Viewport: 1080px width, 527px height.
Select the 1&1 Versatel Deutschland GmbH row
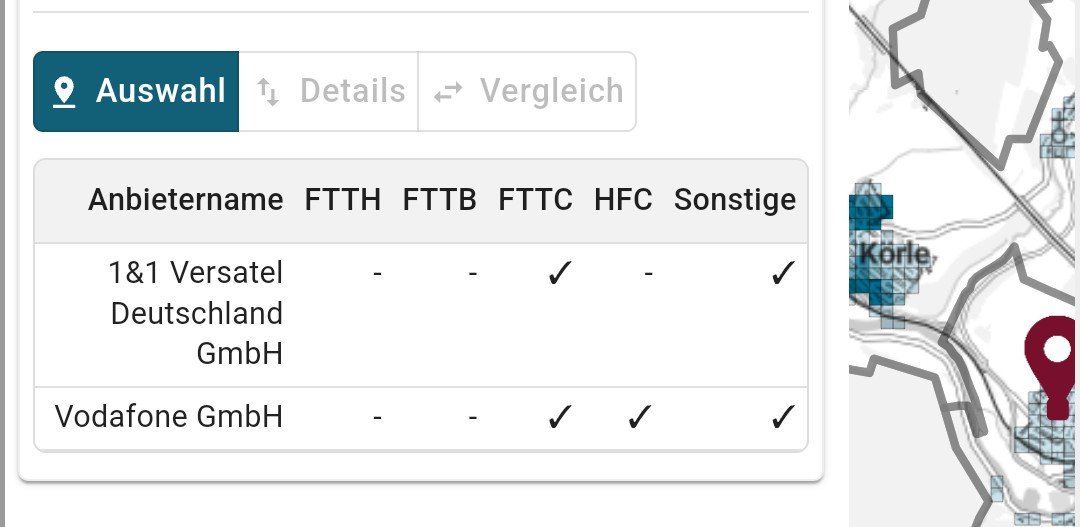tap(197, 313)
